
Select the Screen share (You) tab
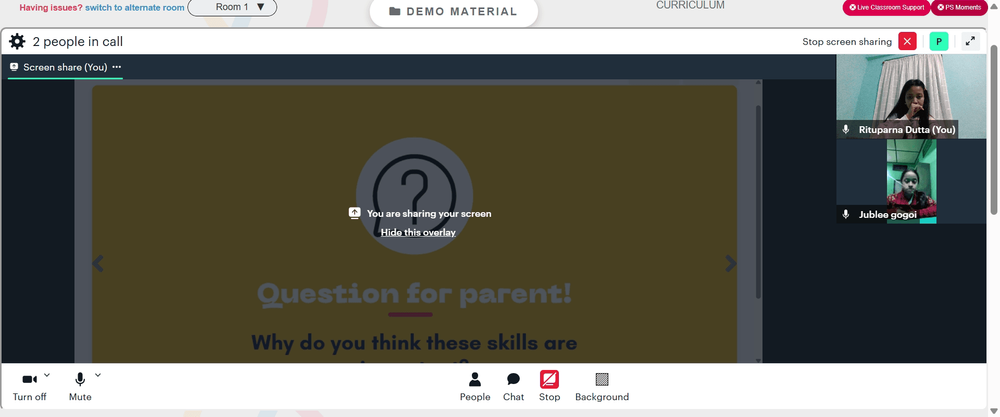[59, 67]
